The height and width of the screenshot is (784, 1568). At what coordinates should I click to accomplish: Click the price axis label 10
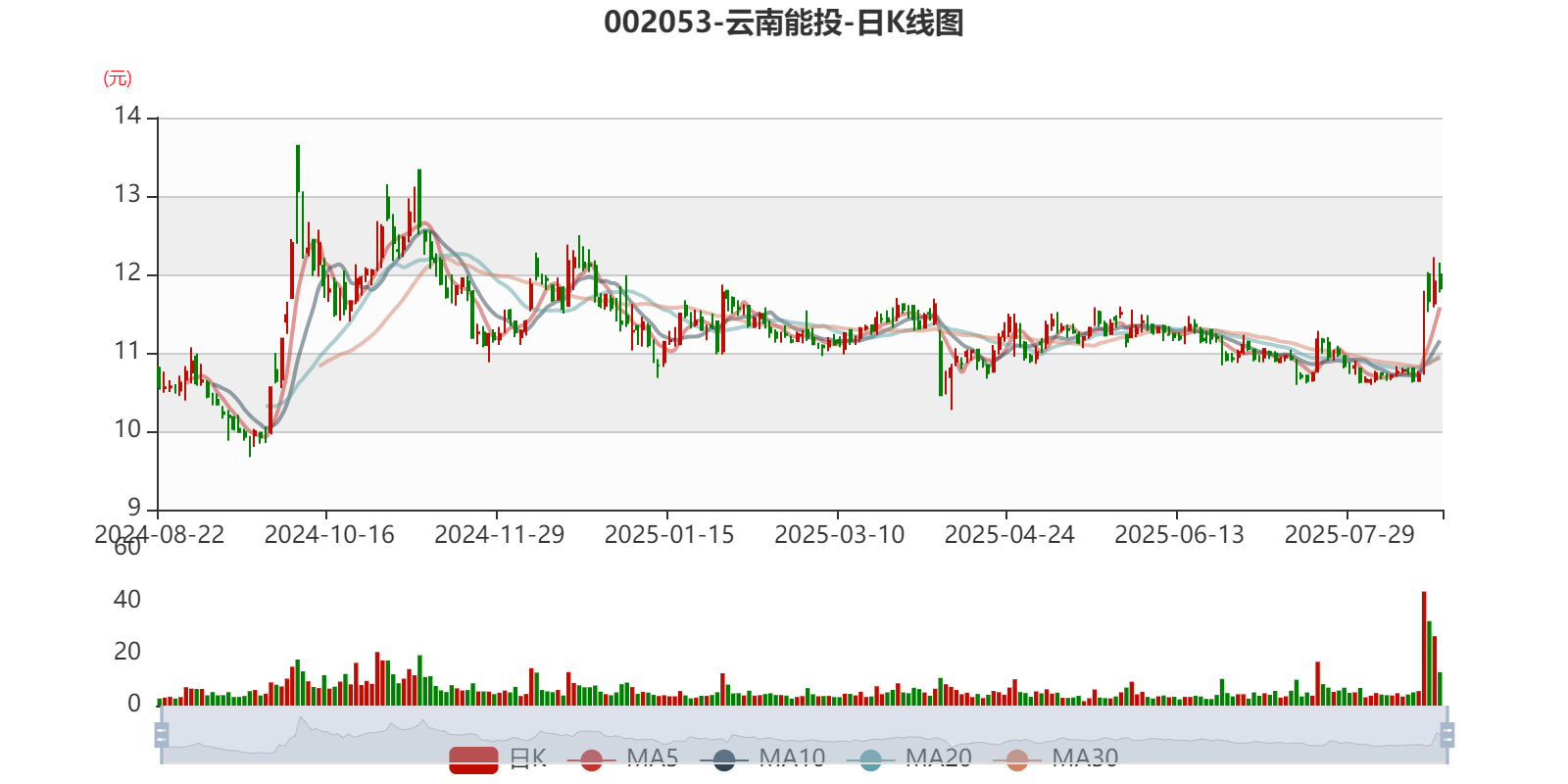(x=127, y=430)
